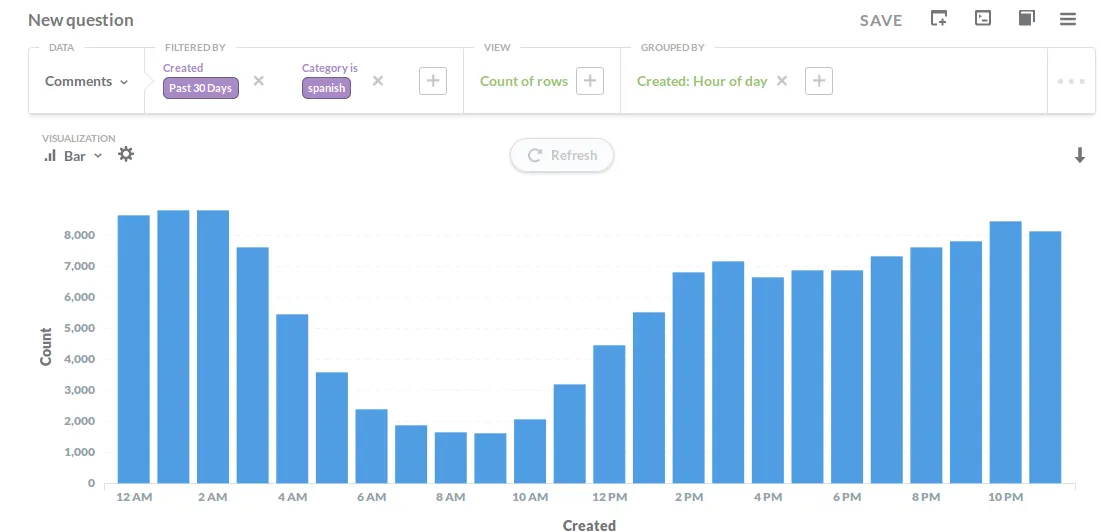
Task: Remove the Created: Hour of day grouping
Action: click(782, 81)
